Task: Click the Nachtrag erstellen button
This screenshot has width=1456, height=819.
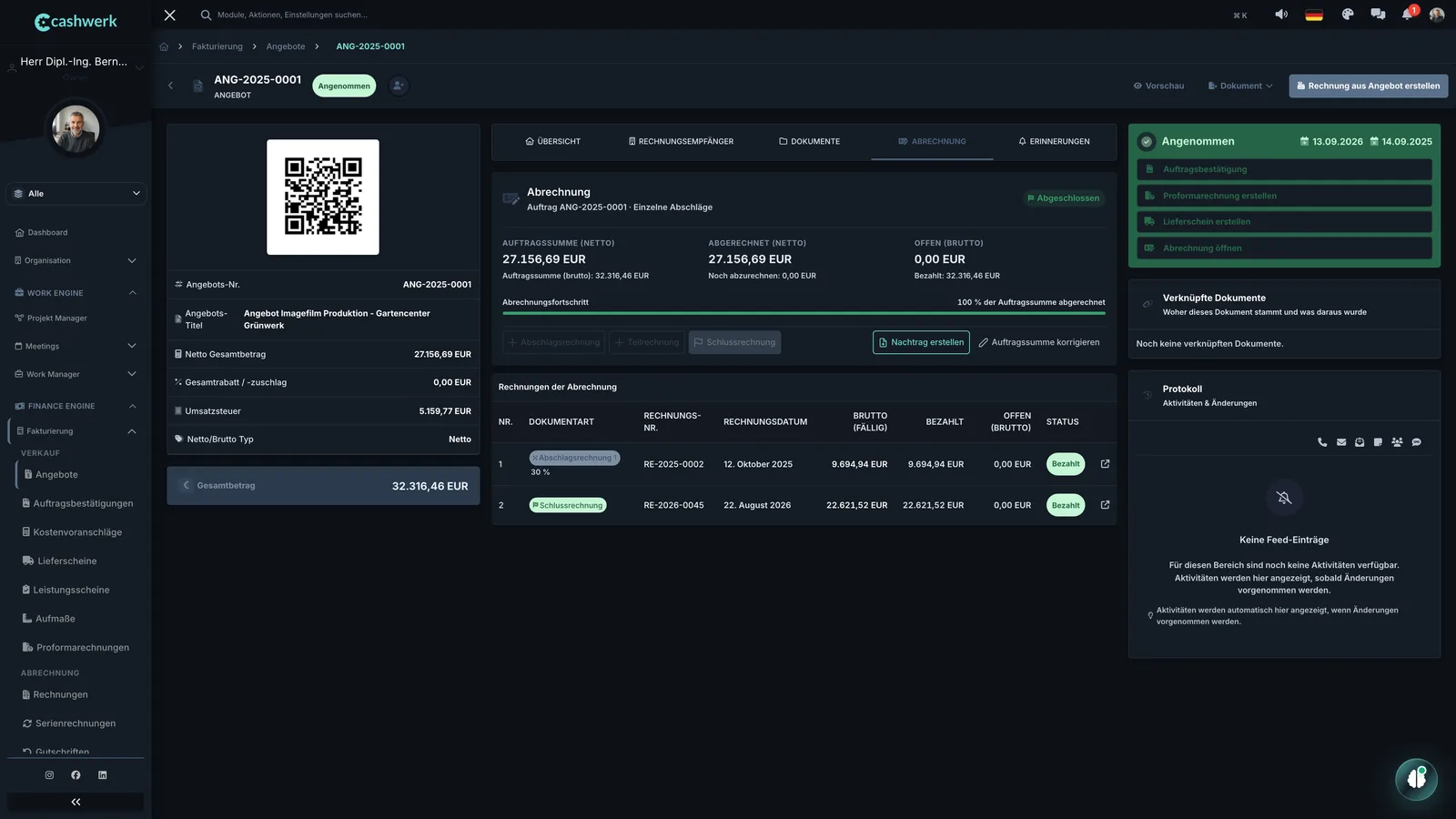Action: [921, 342]
